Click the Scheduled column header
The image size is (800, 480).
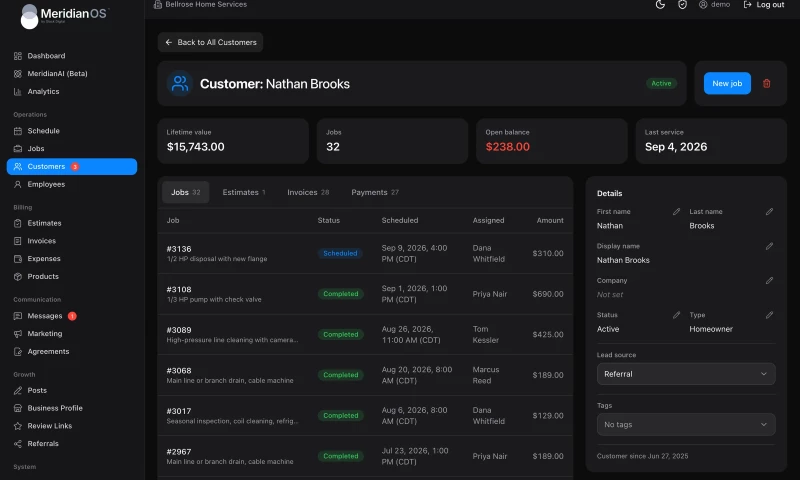point(399,220)
